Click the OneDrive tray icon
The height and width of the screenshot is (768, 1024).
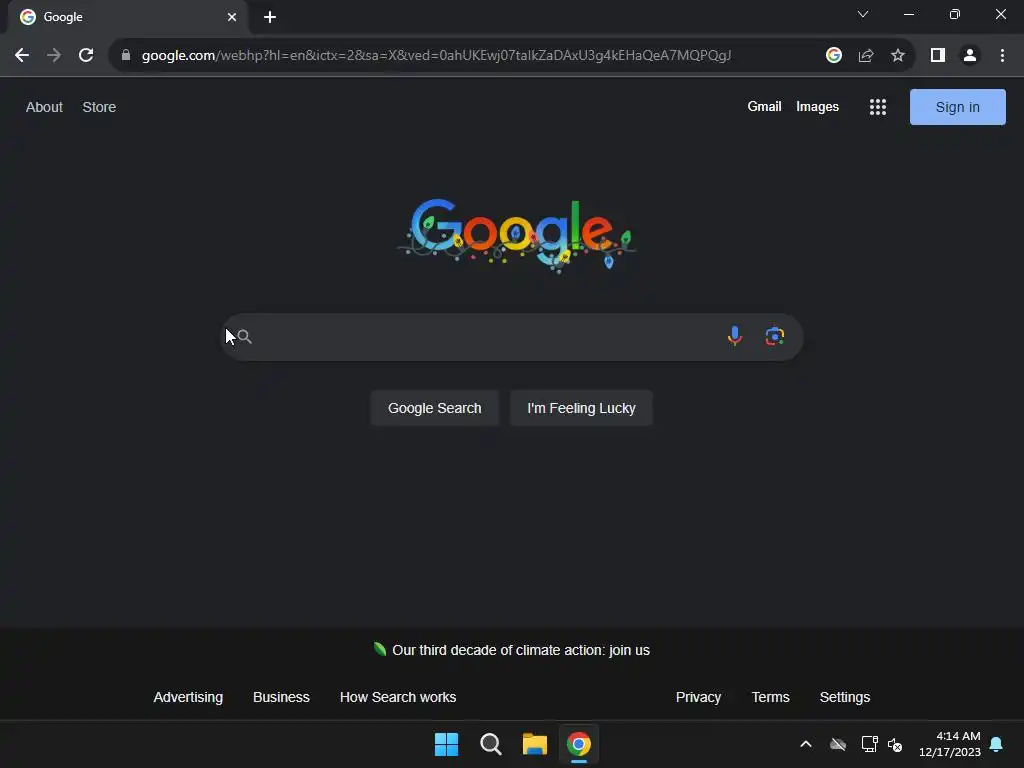tap(838, 744)
